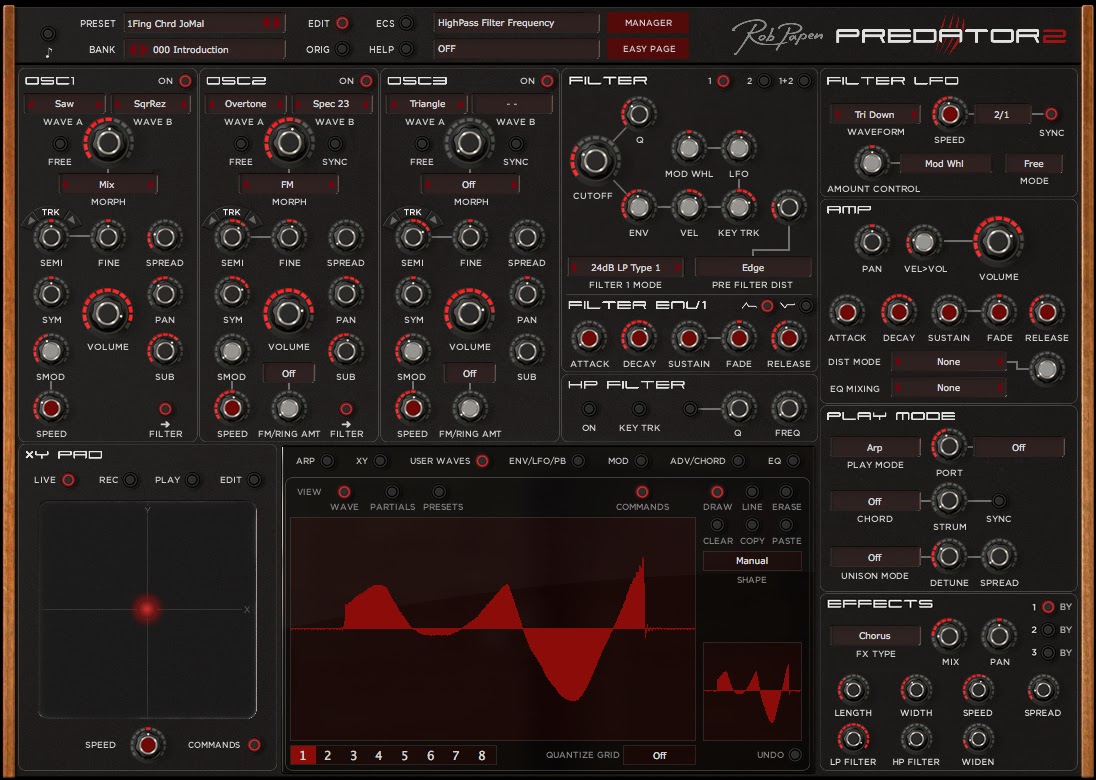
Task: Open OSC3 Triangle wave selector
Action: [x=427, y=103]
